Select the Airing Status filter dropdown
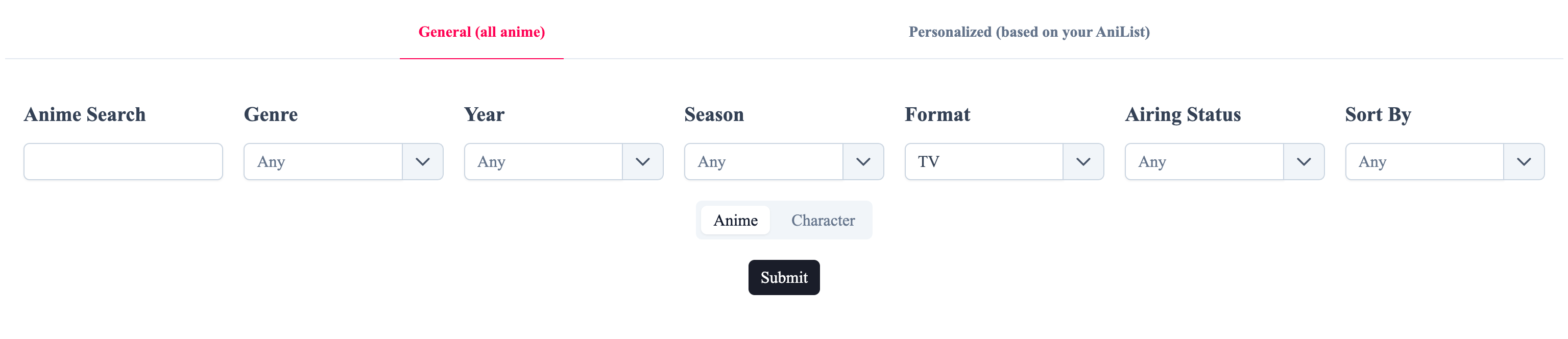Image resolution: width=1568 pixels, height=339 pixels. [1205, 161]
